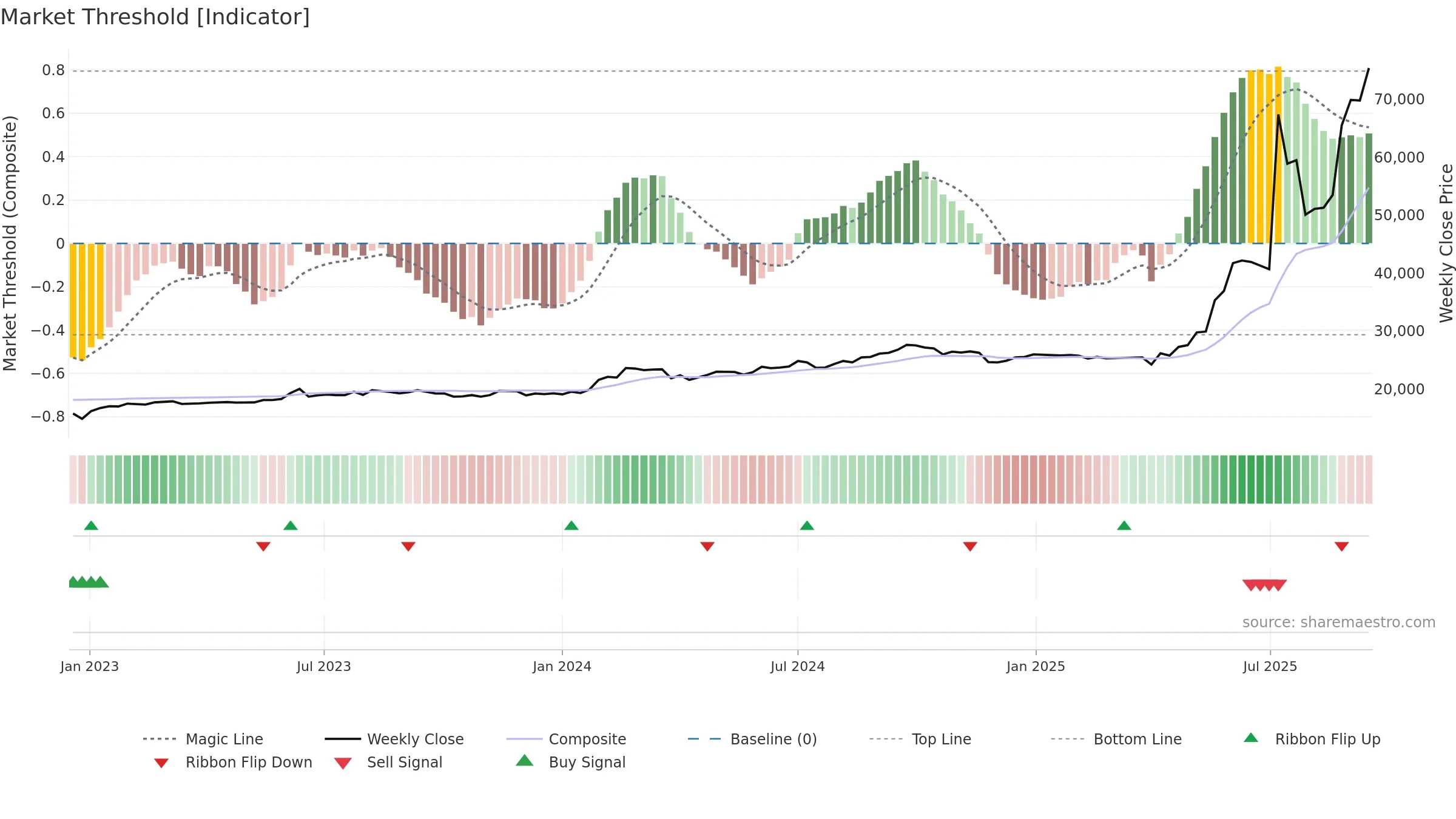Click the Jul 2024 x-axis label

[x=798, y=667]
